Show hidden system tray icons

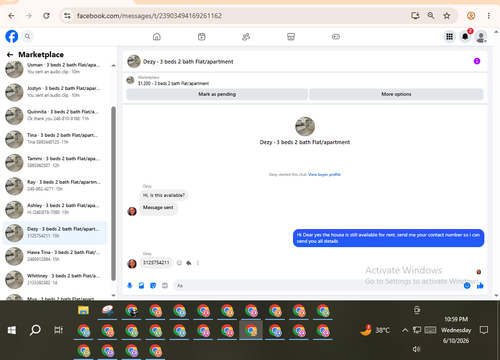[405, 330]
